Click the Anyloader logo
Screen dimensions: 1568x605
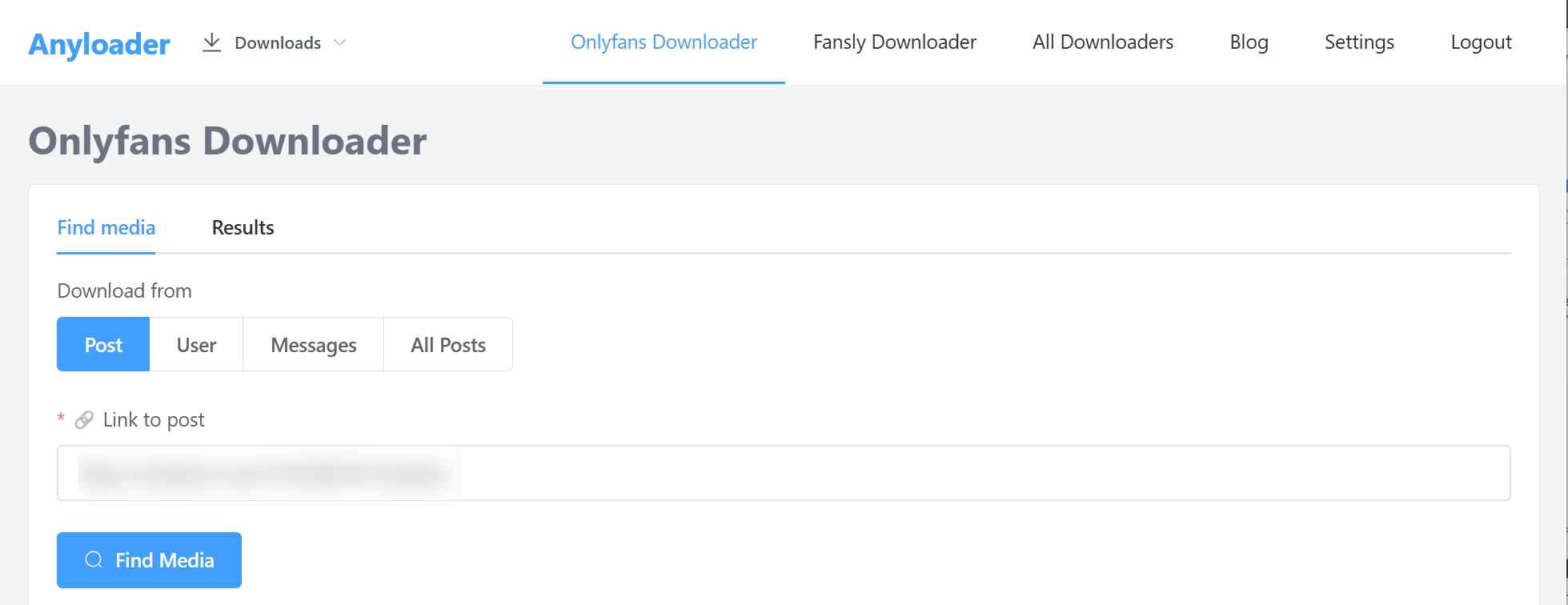[99, 44]
